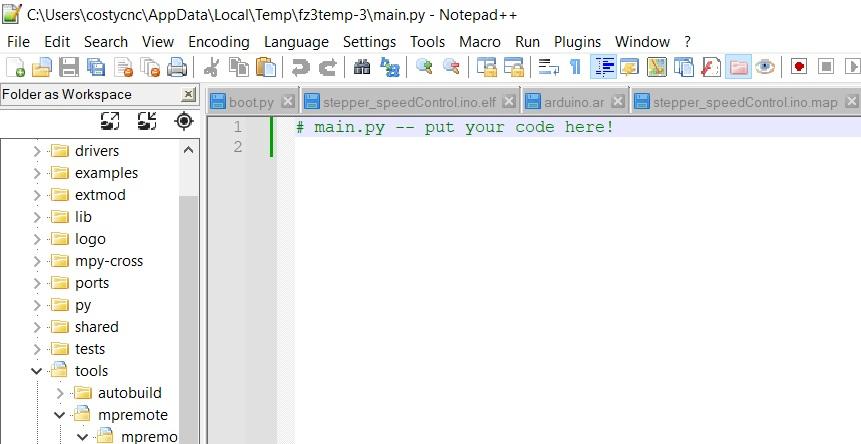The height and width of the screenshot is (444, 861).
Task: Click line 1 comment text in editor
Action: pos(455,127)
